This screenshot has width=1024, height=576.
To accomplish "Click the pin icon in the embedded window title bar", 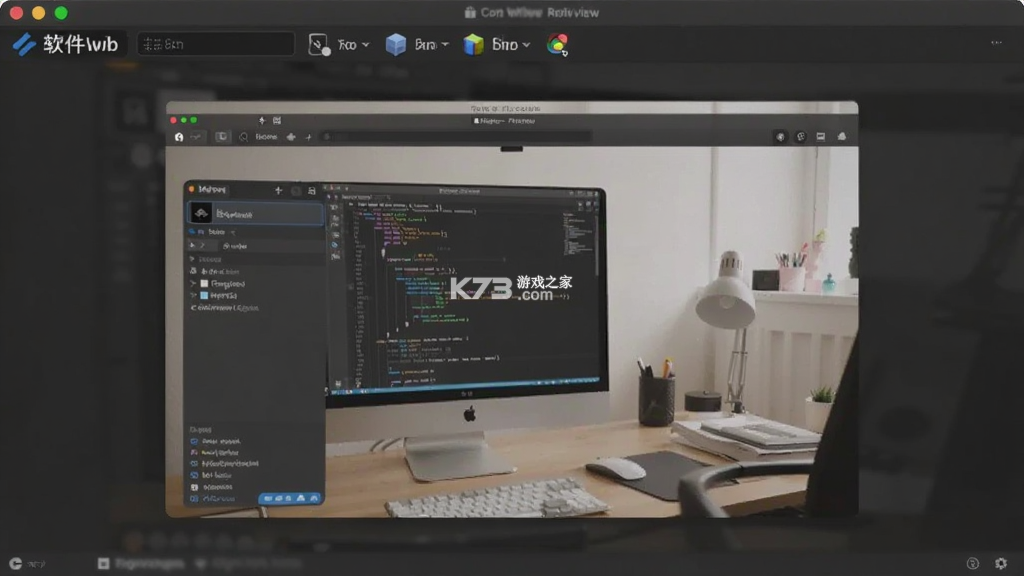I will click(262, 121).
